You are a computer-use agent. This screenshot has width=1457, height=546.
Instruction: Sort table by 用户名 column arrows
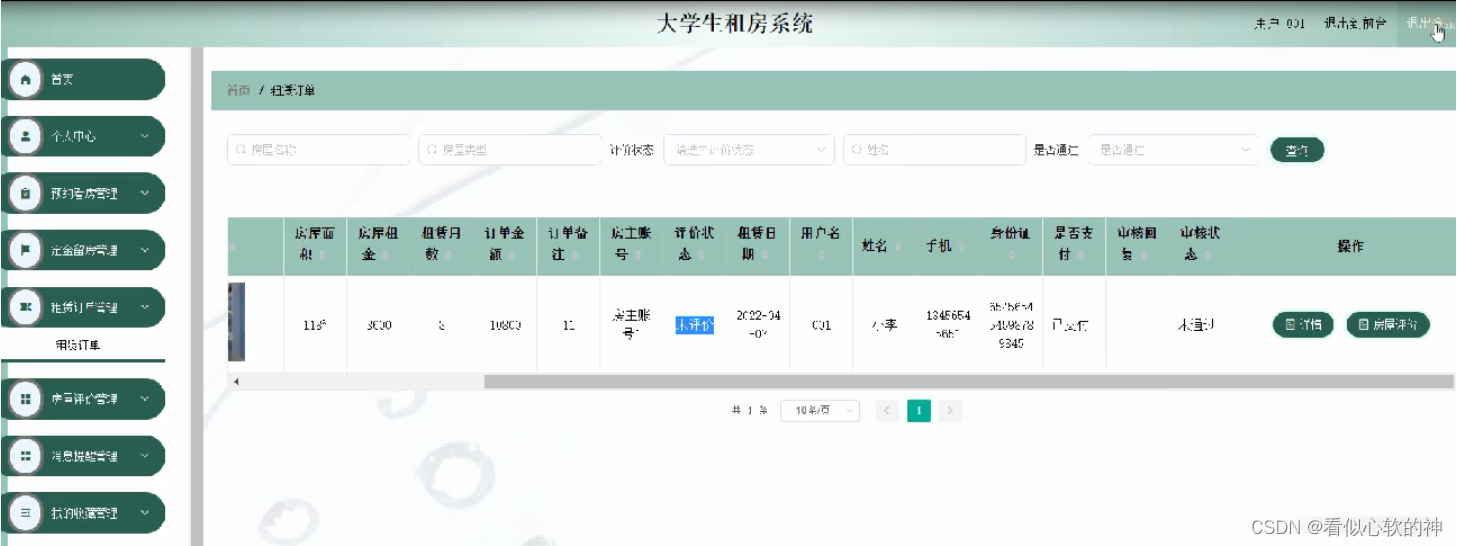pyautogui.click(x=820, y=257)
